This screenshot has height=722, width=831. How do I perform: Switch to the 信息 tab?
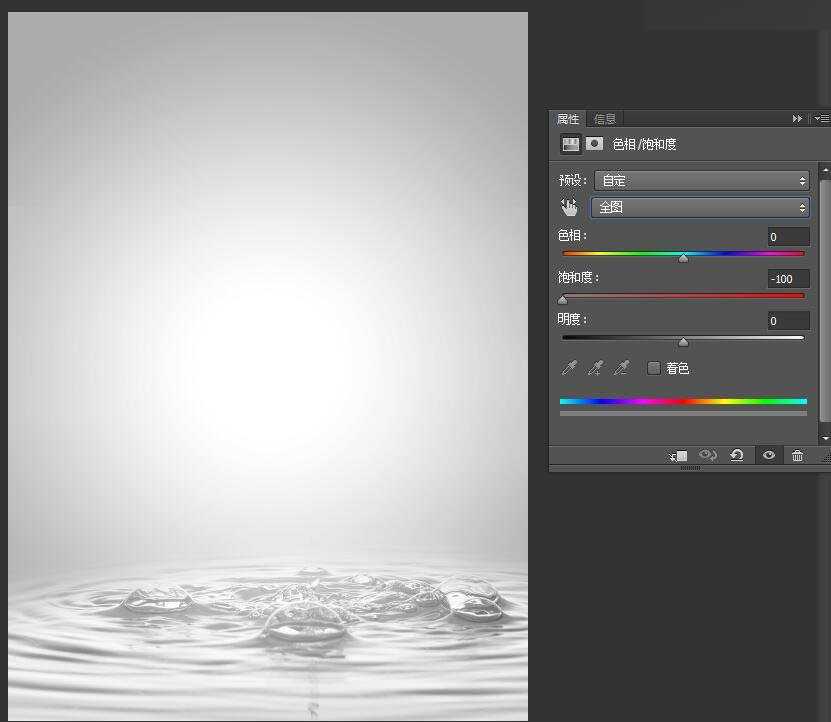605,119
